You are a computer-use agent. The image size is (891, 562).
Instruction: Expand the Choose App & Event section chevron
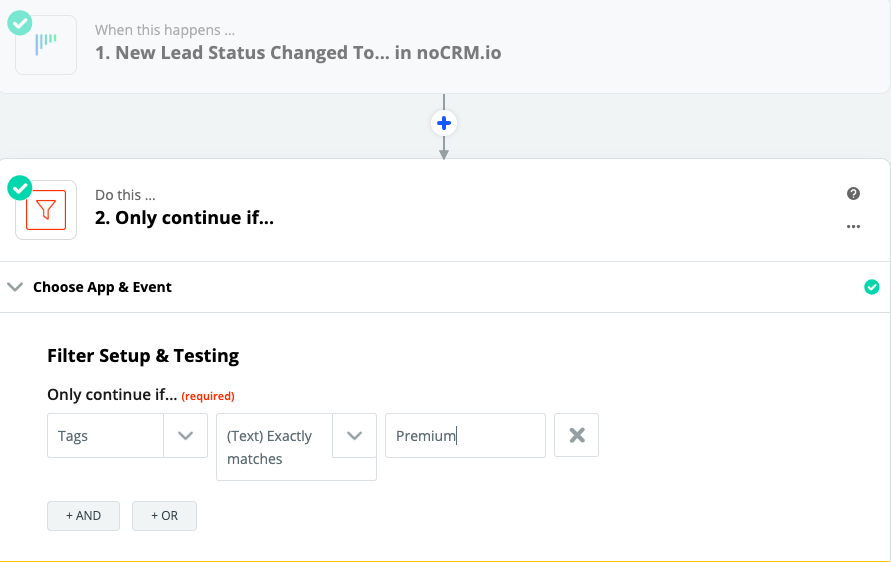[x=15, y=287]
